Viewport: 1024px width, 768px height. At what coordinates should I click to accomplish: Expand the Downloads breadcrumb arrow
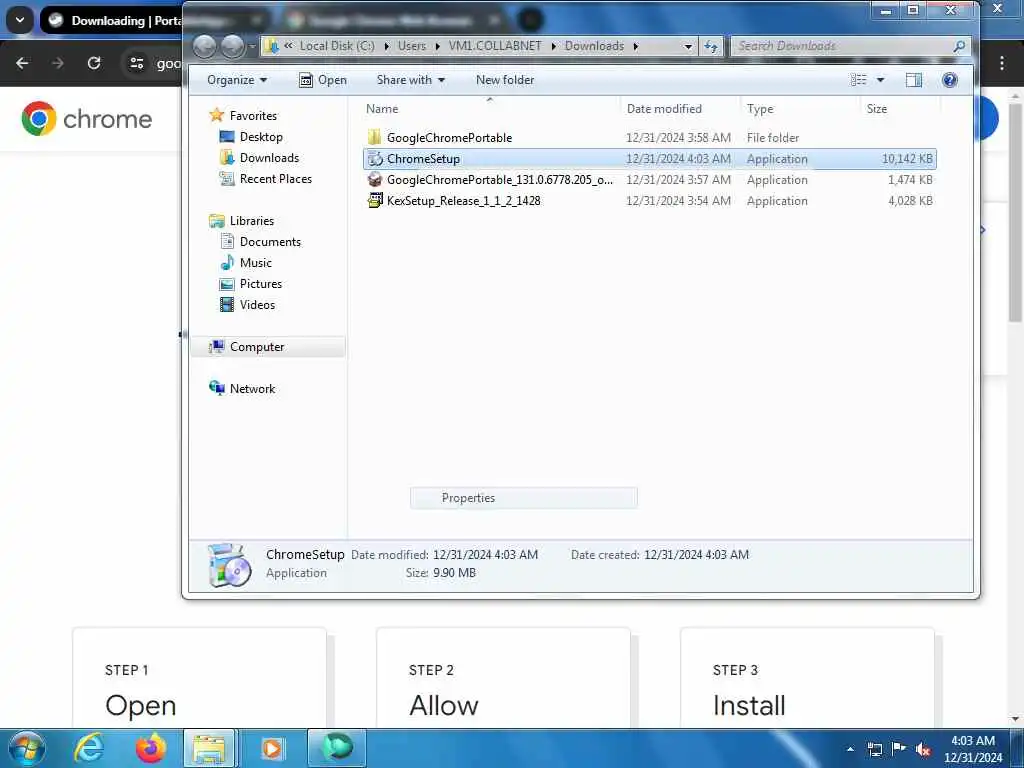(635, 46)
